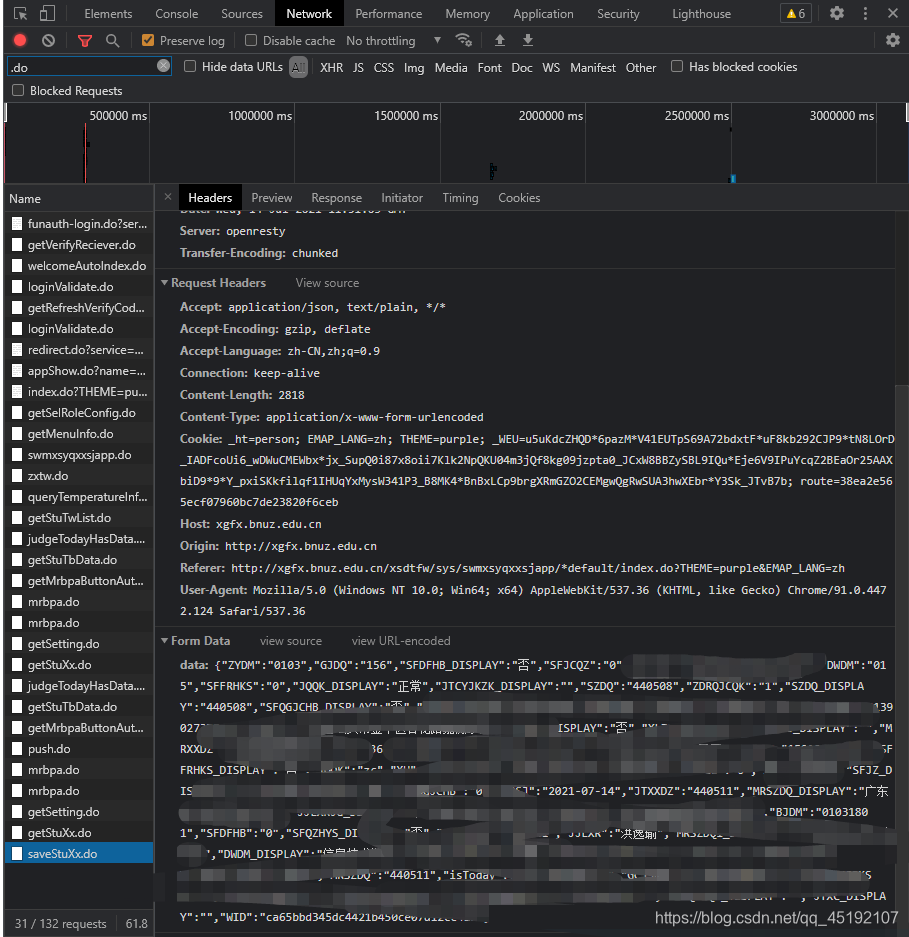Filter requests by Doc type
The image size is (909, 937).
click(x=522, y=68)
